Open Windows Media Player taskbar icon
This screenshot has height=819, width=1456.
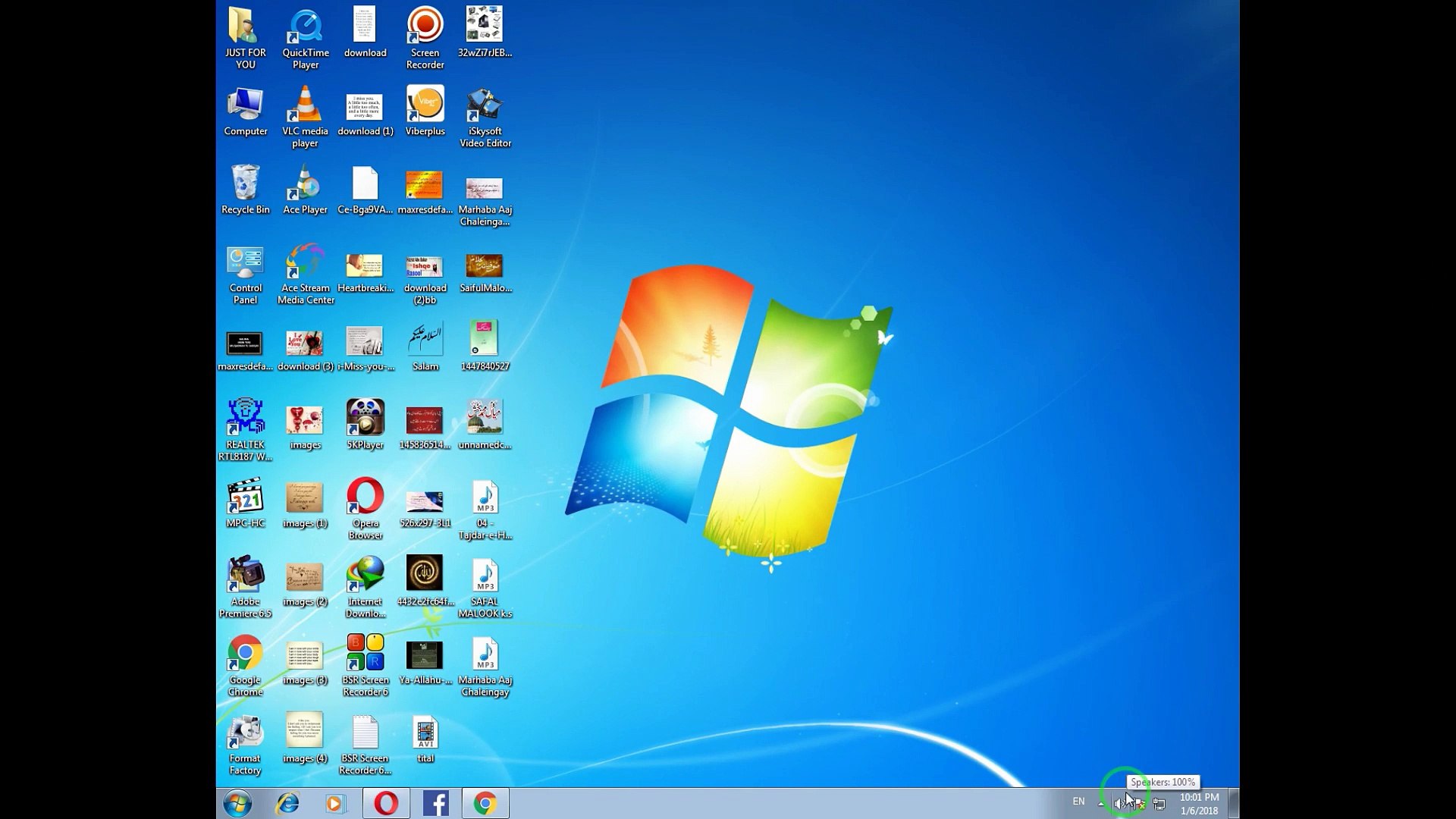[x=336, y=803]
